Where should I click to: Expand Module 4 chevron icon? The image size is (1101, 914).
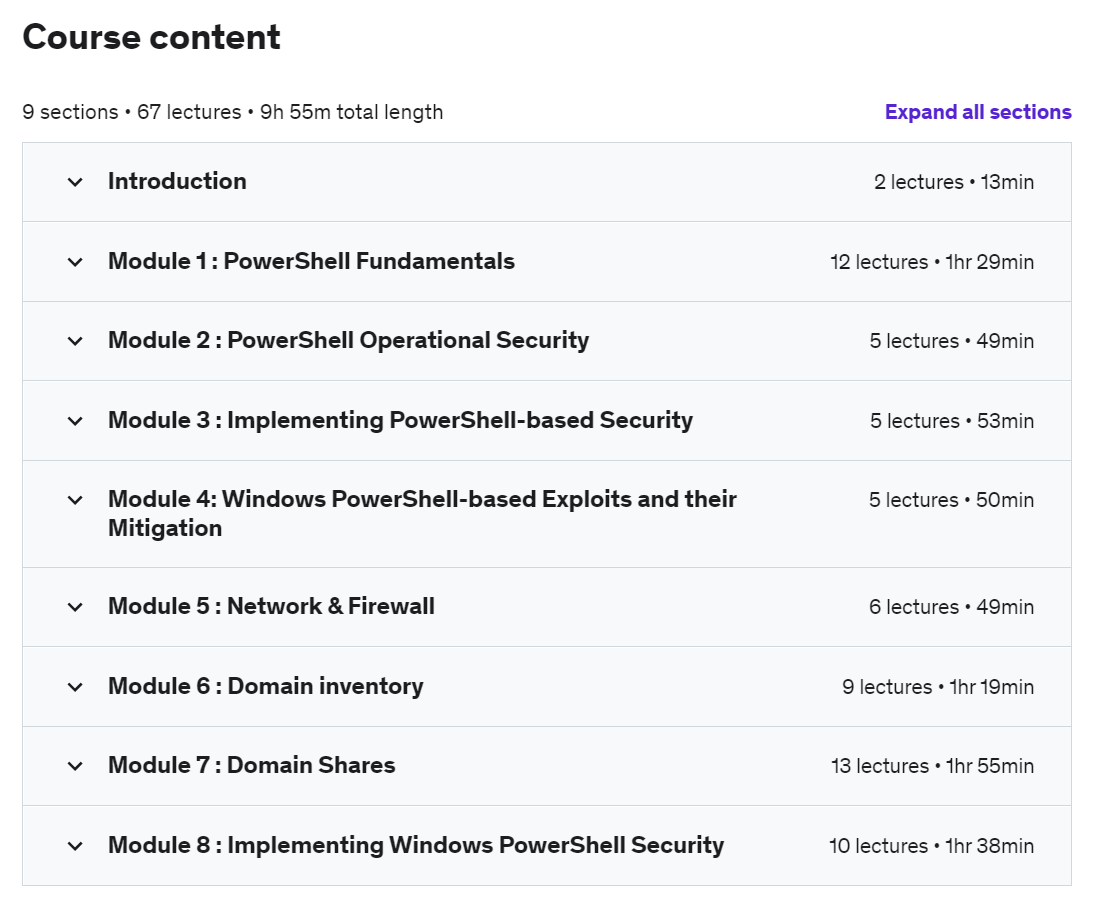75,500
